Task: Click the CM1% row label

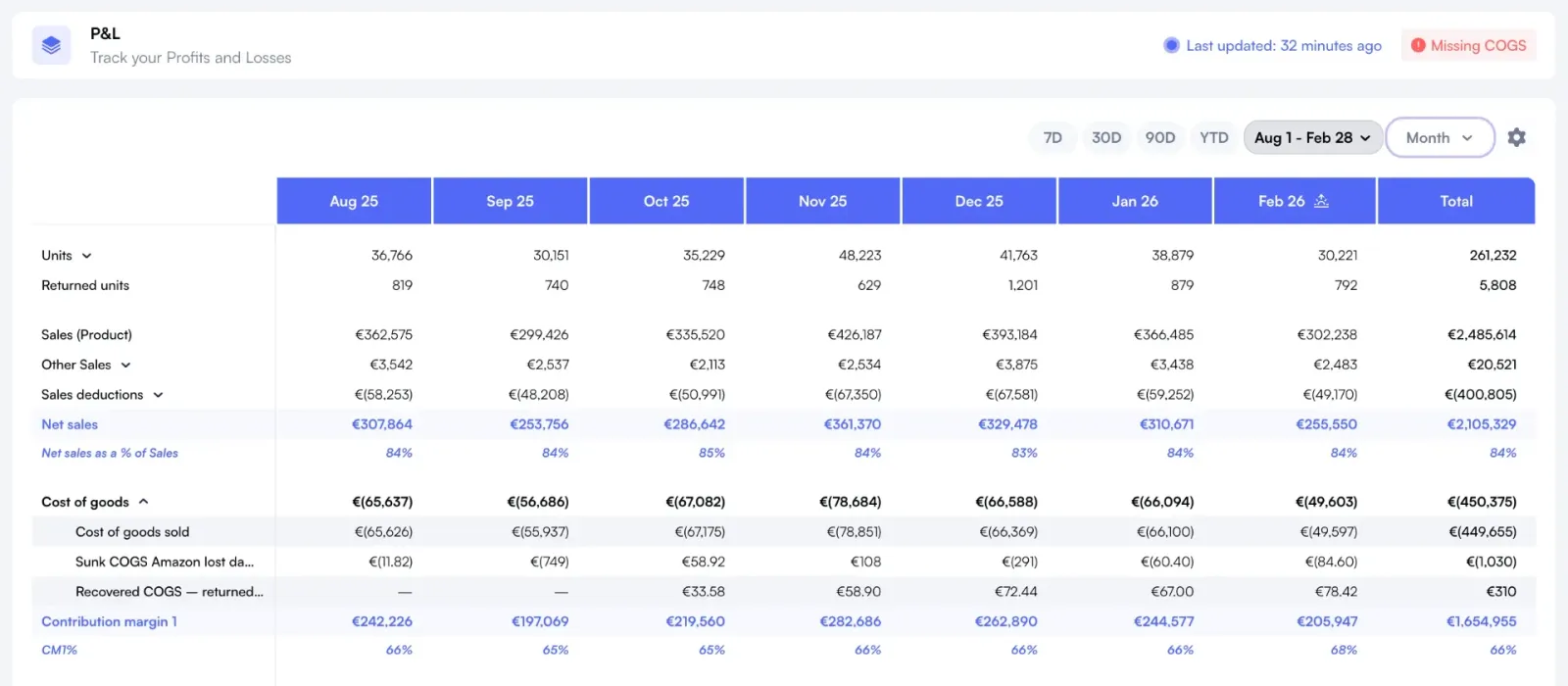Action: (x=59, y=650)
